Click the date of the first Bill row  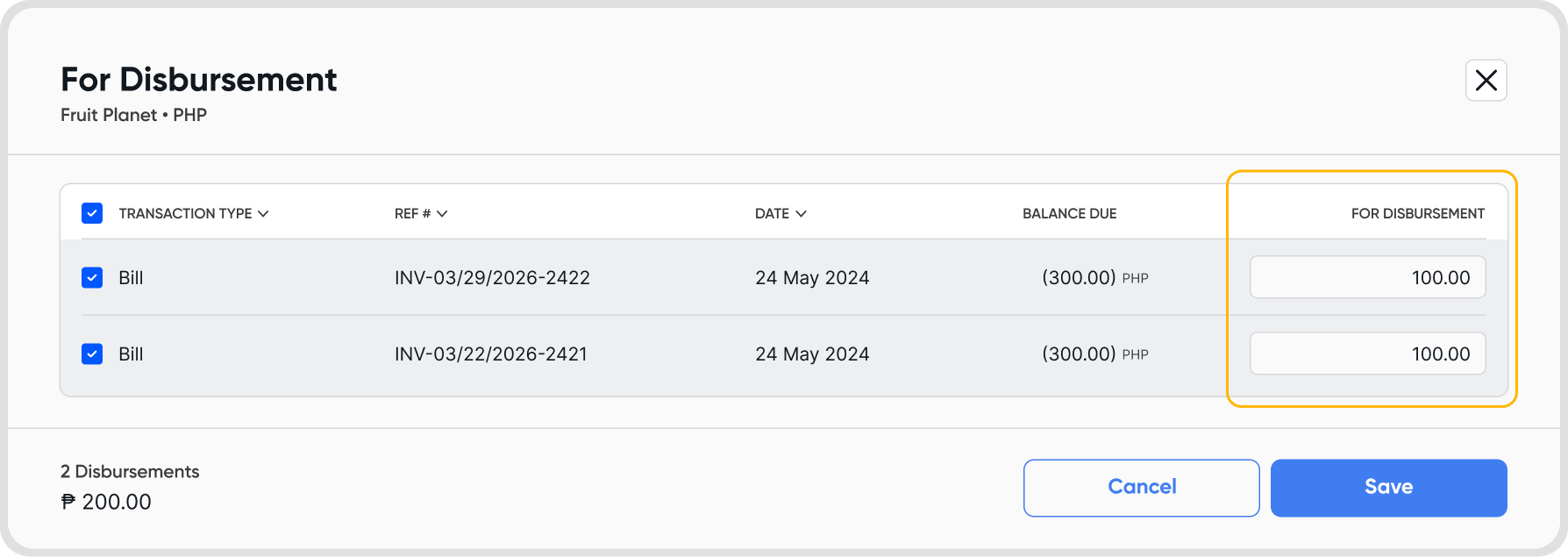[812, 278]
